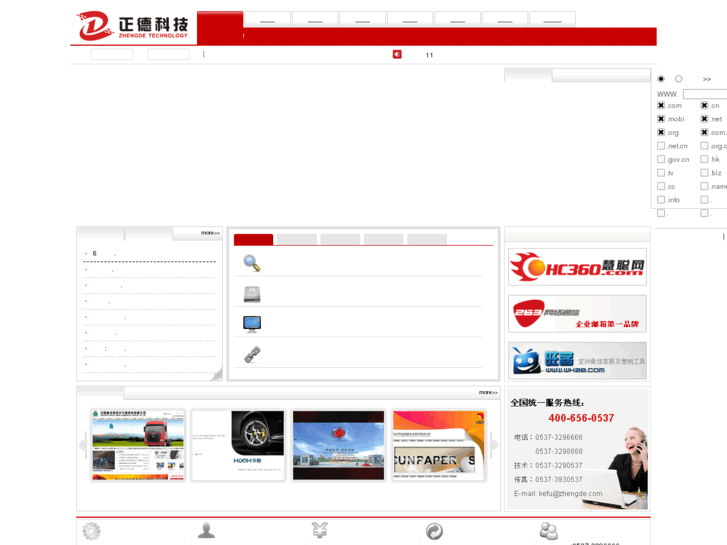
Task: Check the .hk domain checkbox
Action: [x=704, y=159]
